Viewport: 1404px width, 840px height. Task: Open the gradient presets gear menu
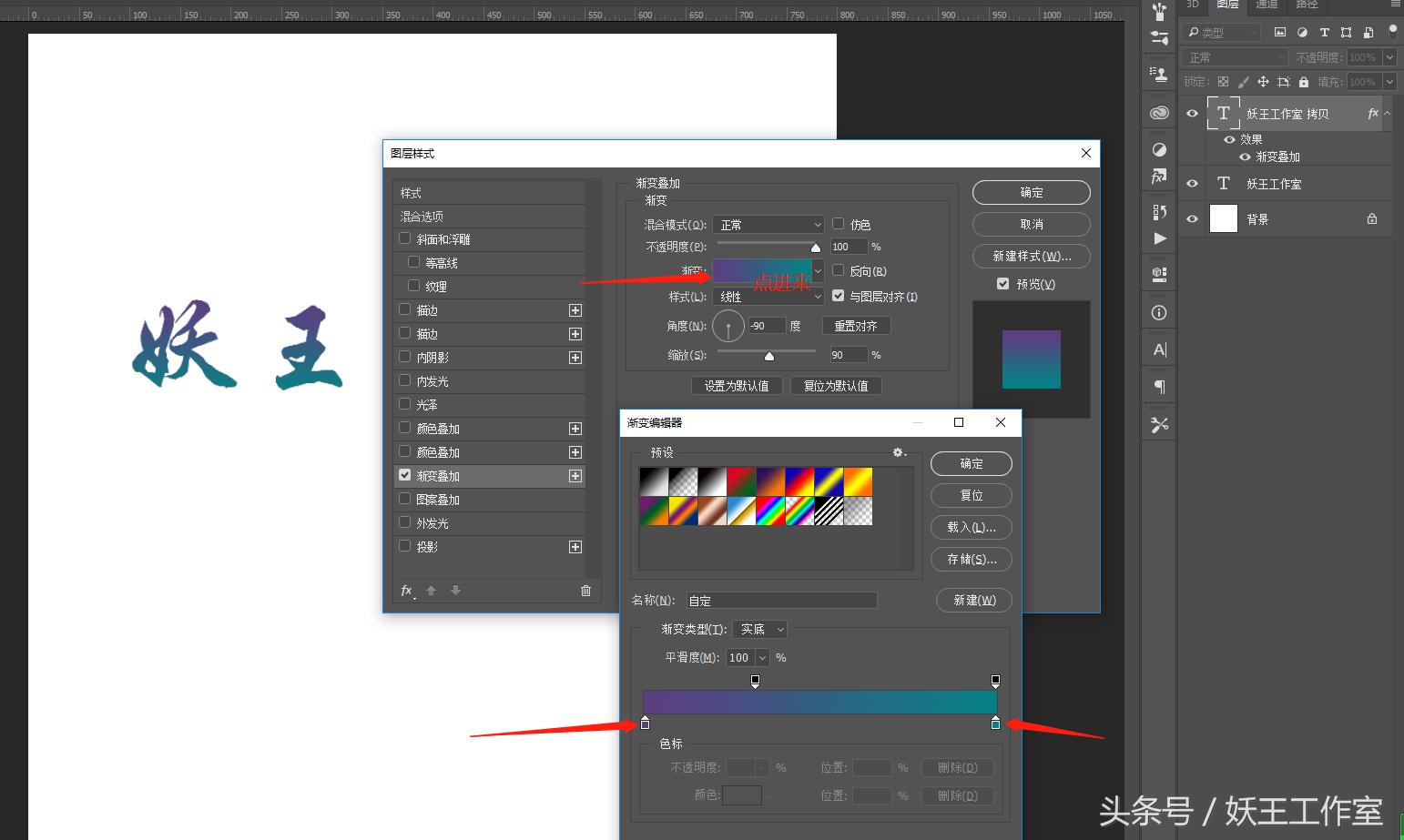click(899, 452)
